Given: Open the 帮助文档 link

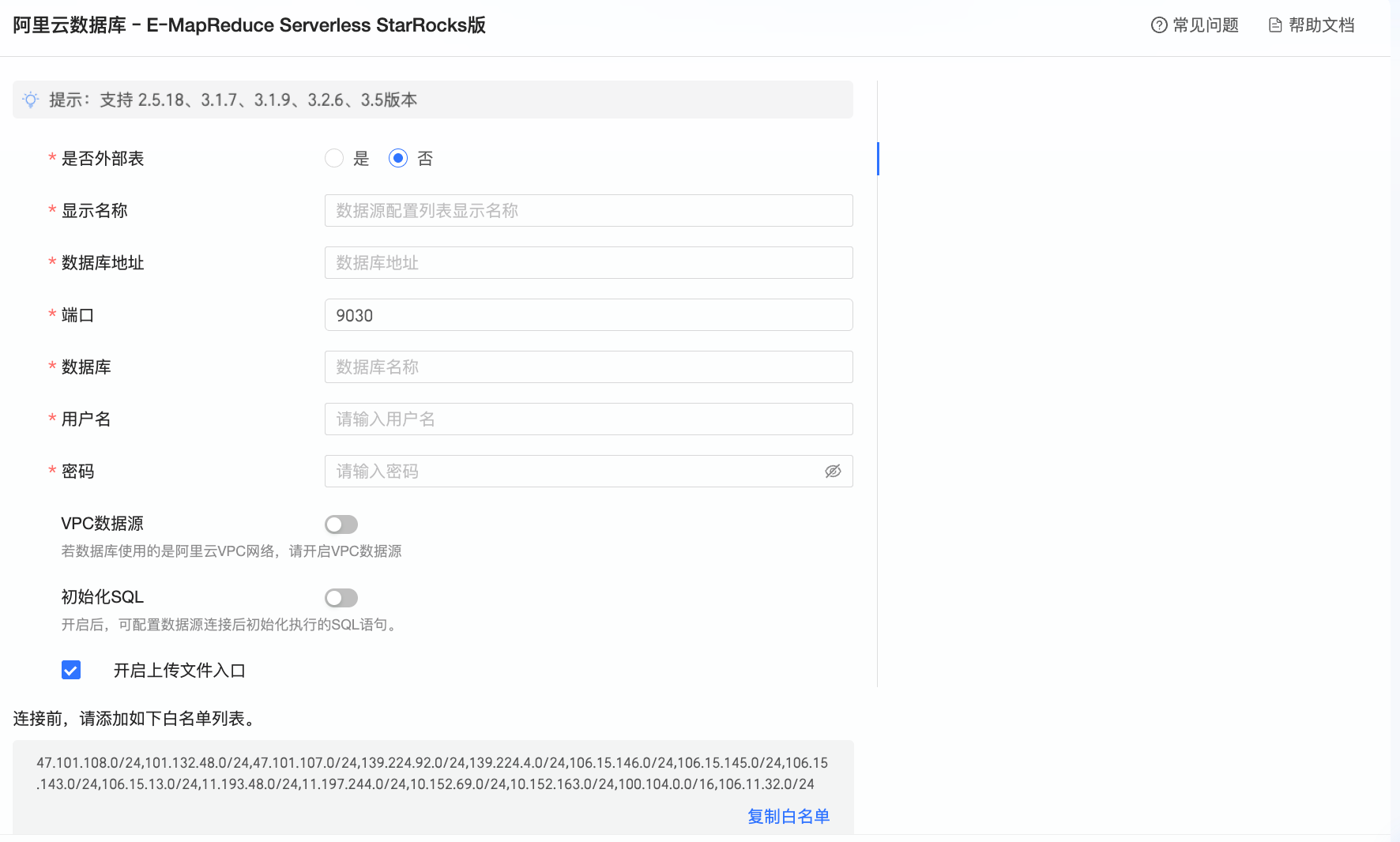Looking at the screenshot, I should coord(1321,25).
